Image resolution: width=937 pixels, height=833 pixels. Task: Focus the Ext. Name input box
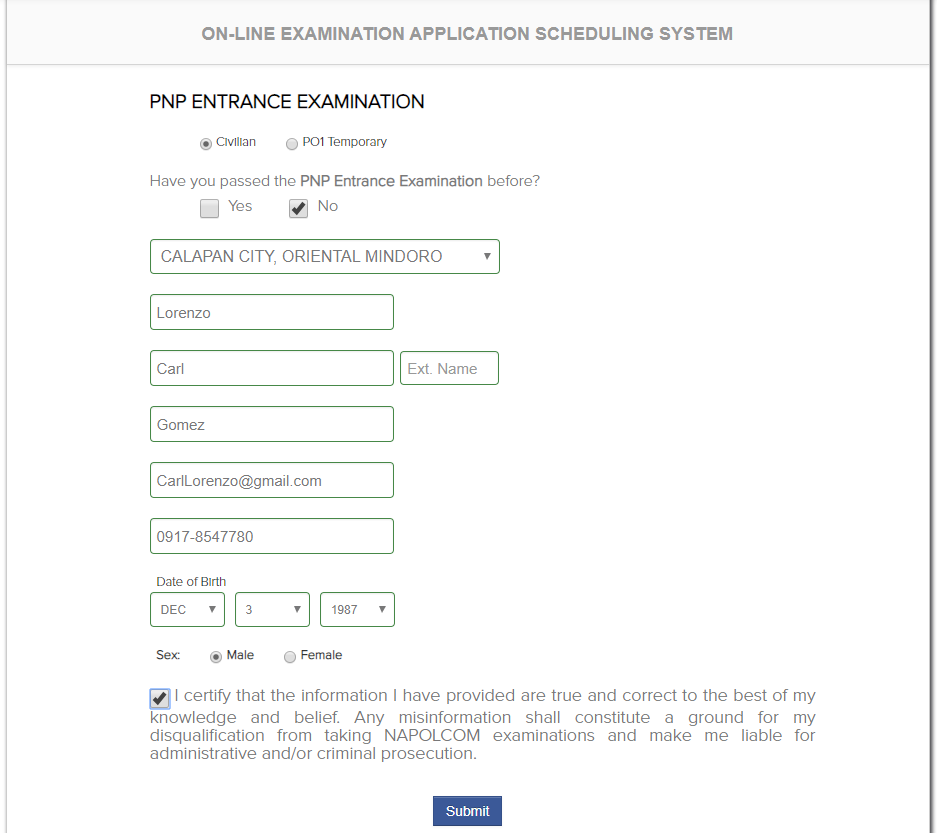449,368
